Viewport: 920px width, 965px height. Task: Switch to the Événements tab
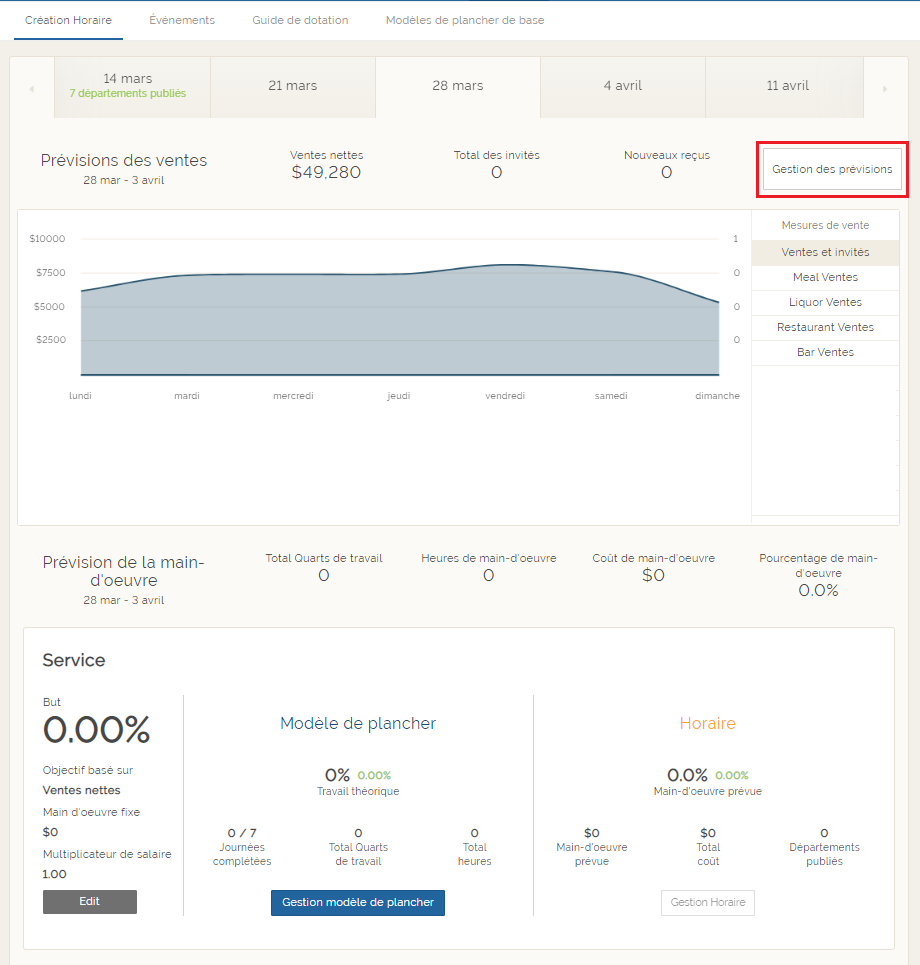(182, 20)
